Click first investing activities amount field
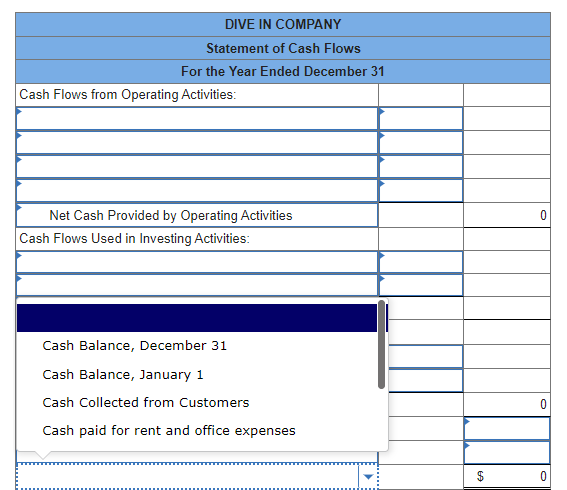567x490 pixels. (x=421, y=262)
